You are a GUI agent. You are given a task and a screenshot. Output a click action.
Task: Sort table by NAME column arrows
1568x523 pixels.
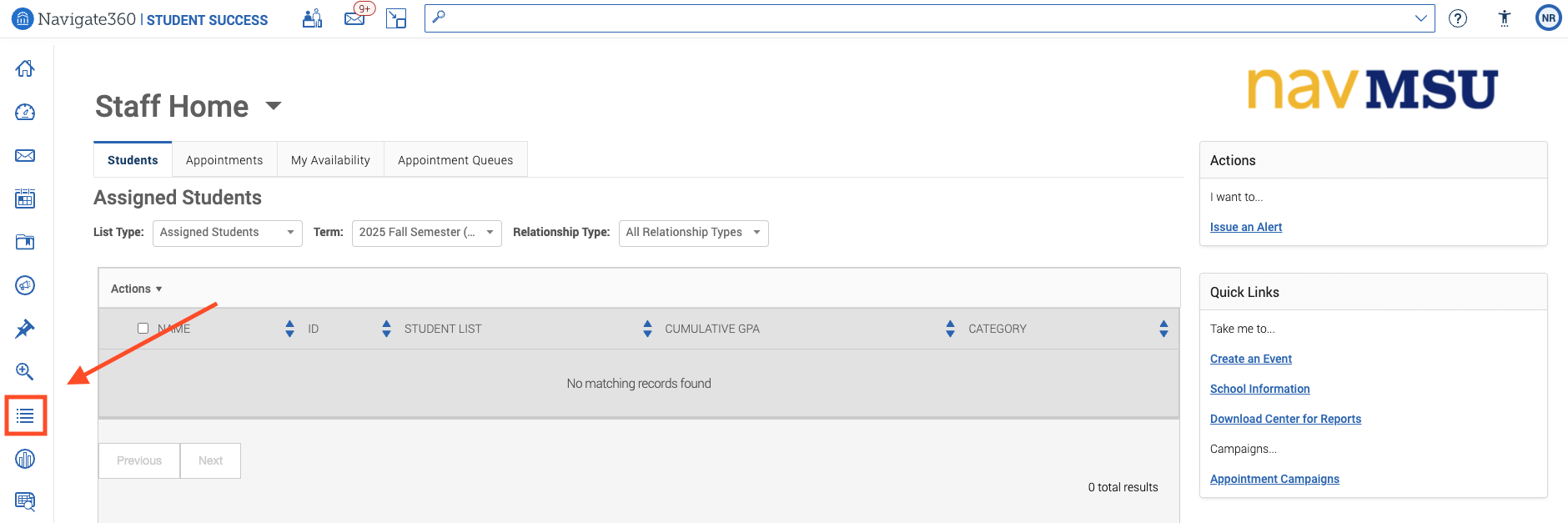click(289, 329)
